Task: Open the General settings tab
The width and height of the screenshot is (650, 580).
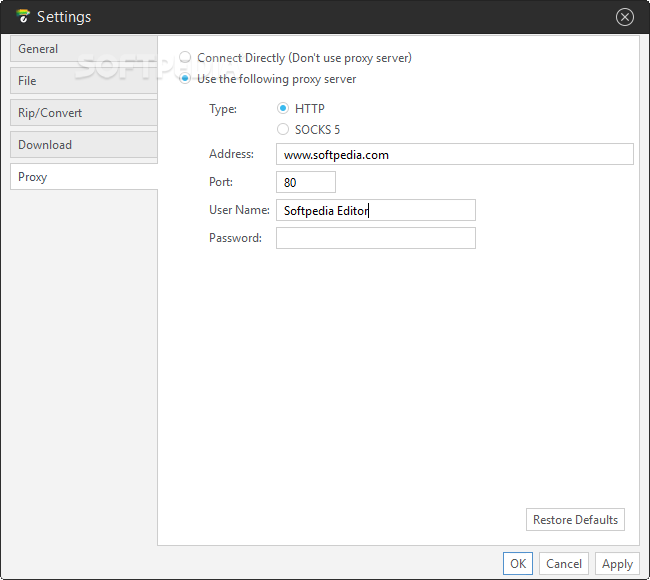Action: (x=84, y=49)
